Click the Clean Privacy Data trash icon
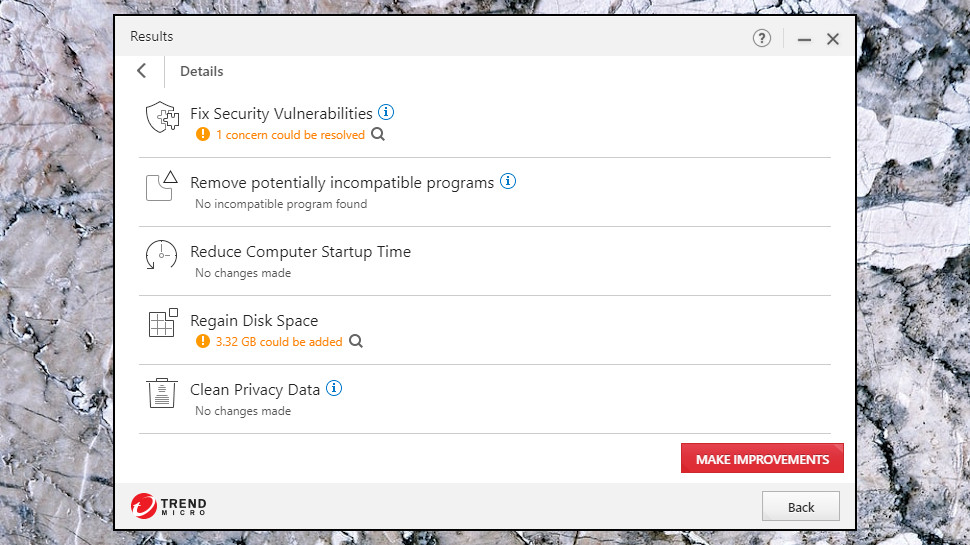970x545 pixels. point(162,393)
